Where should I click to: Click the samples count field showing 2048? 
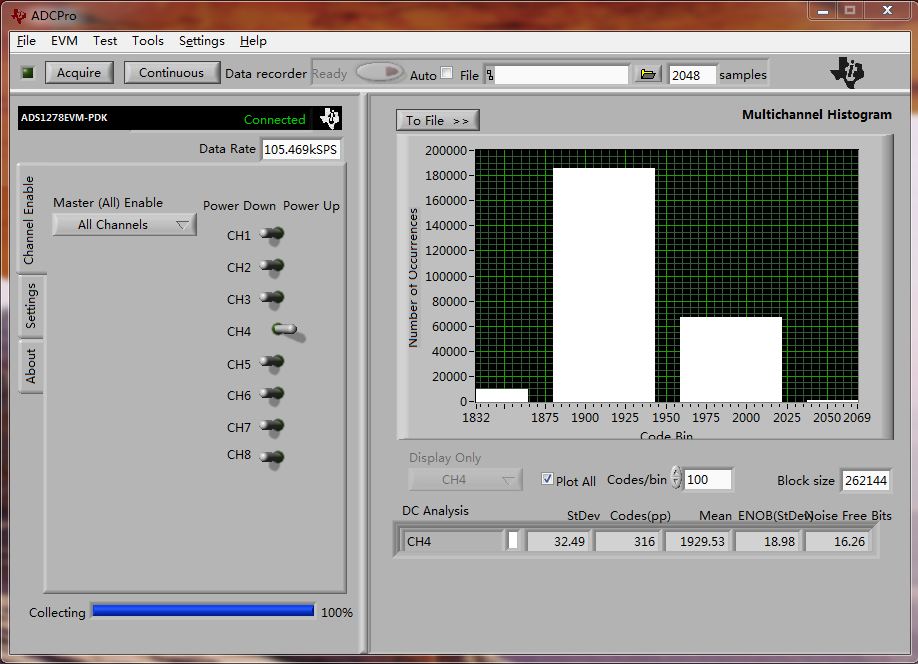click(x=692, y=75)
